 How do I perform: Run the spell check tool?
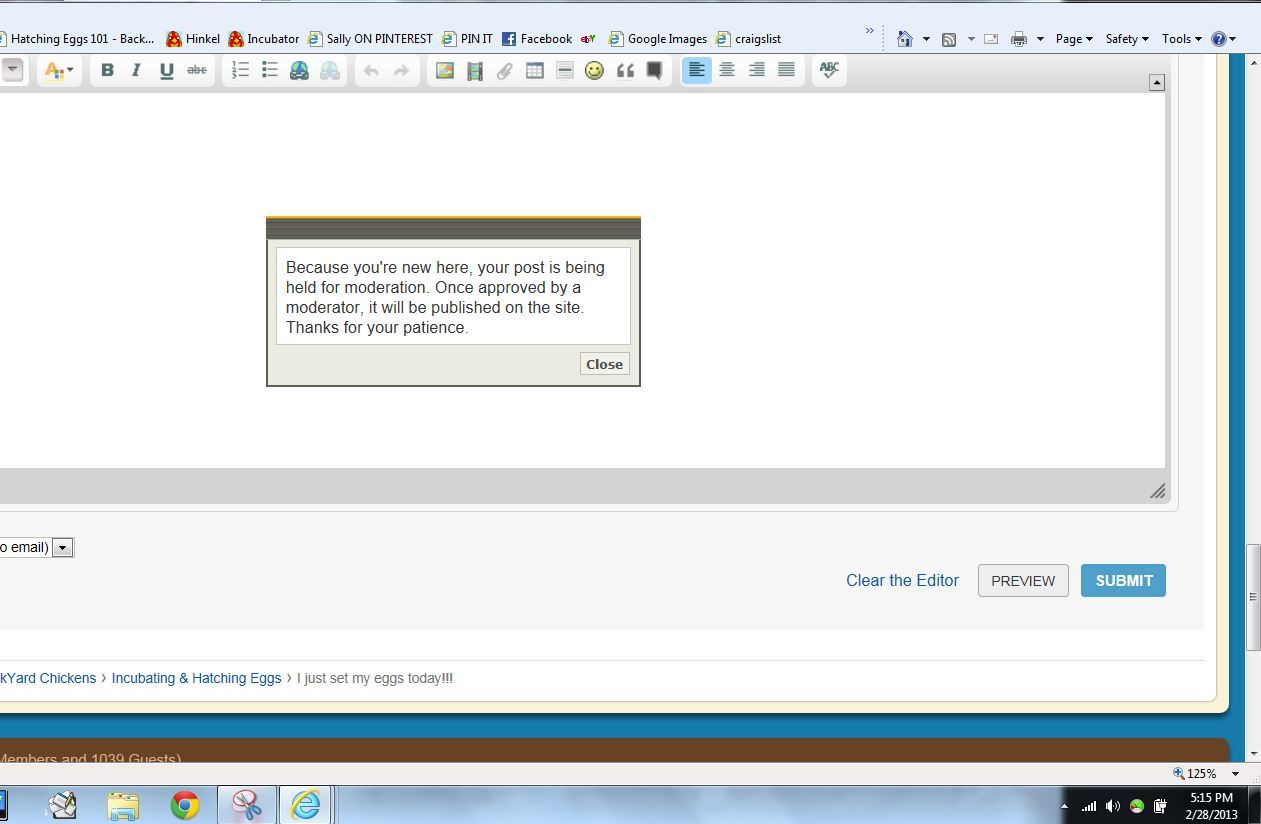(829, 70)
